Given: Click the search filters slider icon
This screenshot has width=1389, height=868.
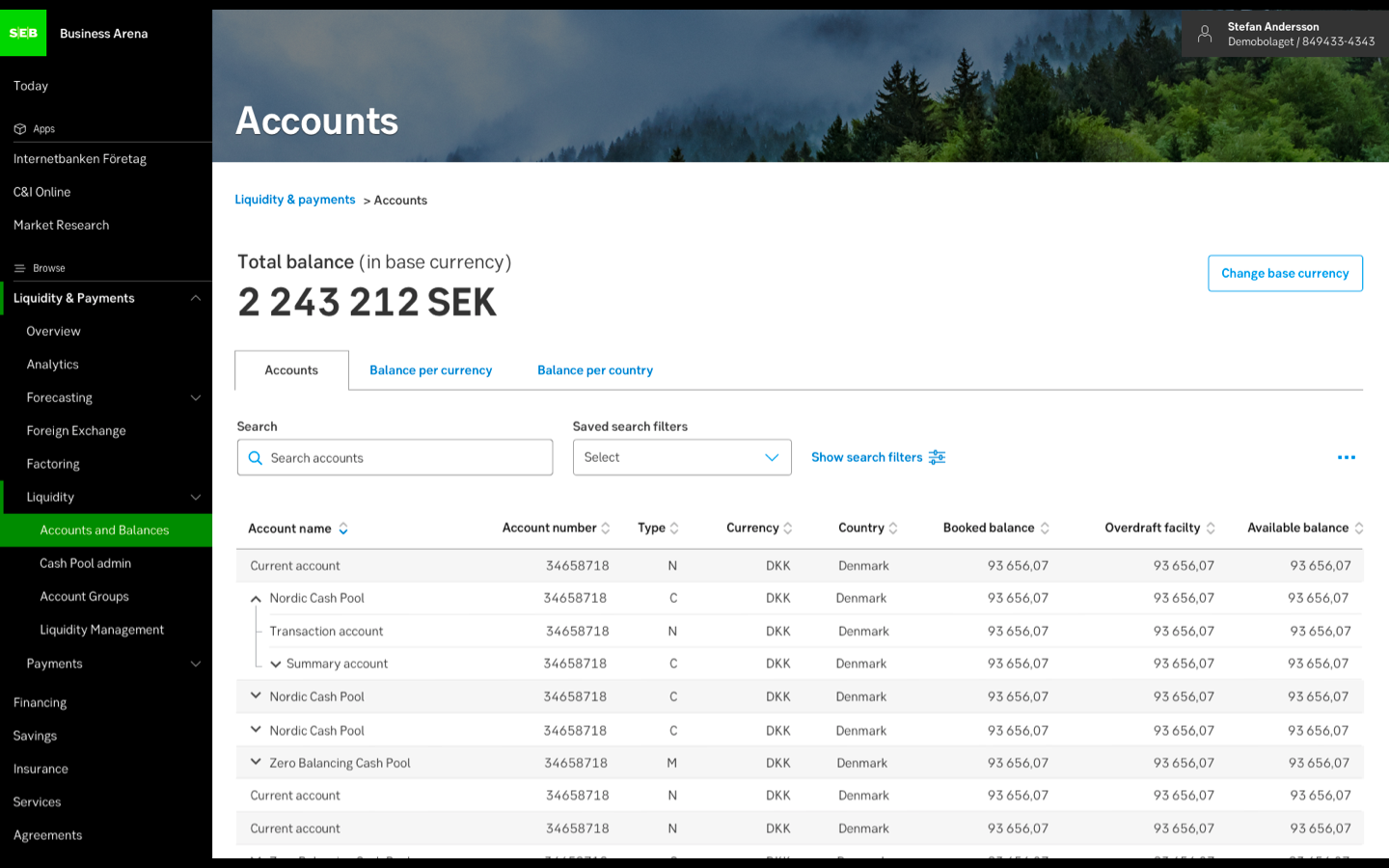Looking at the screenshot, I should point(937,457).
